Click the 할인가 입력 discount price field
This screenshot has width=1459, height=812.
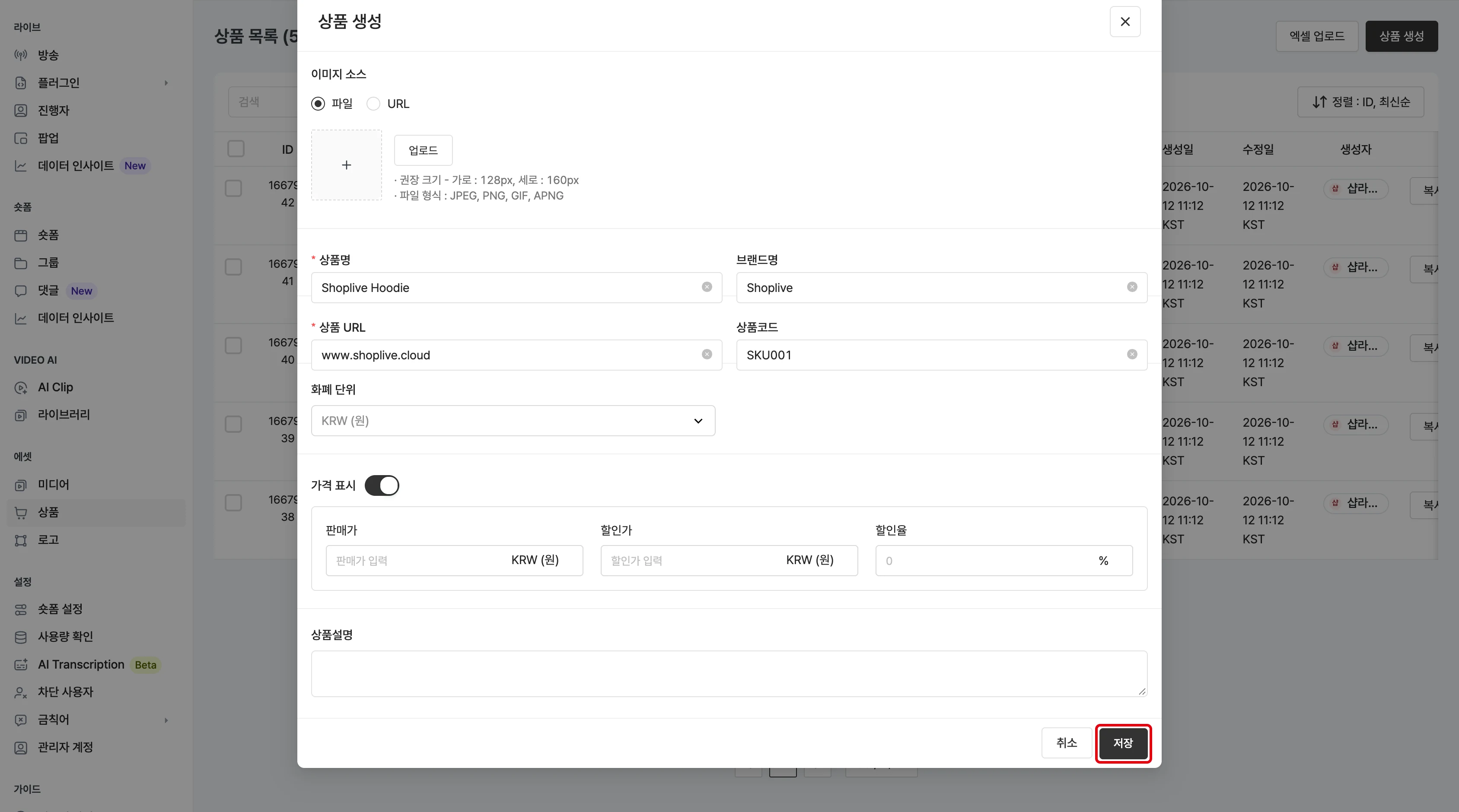729,560
